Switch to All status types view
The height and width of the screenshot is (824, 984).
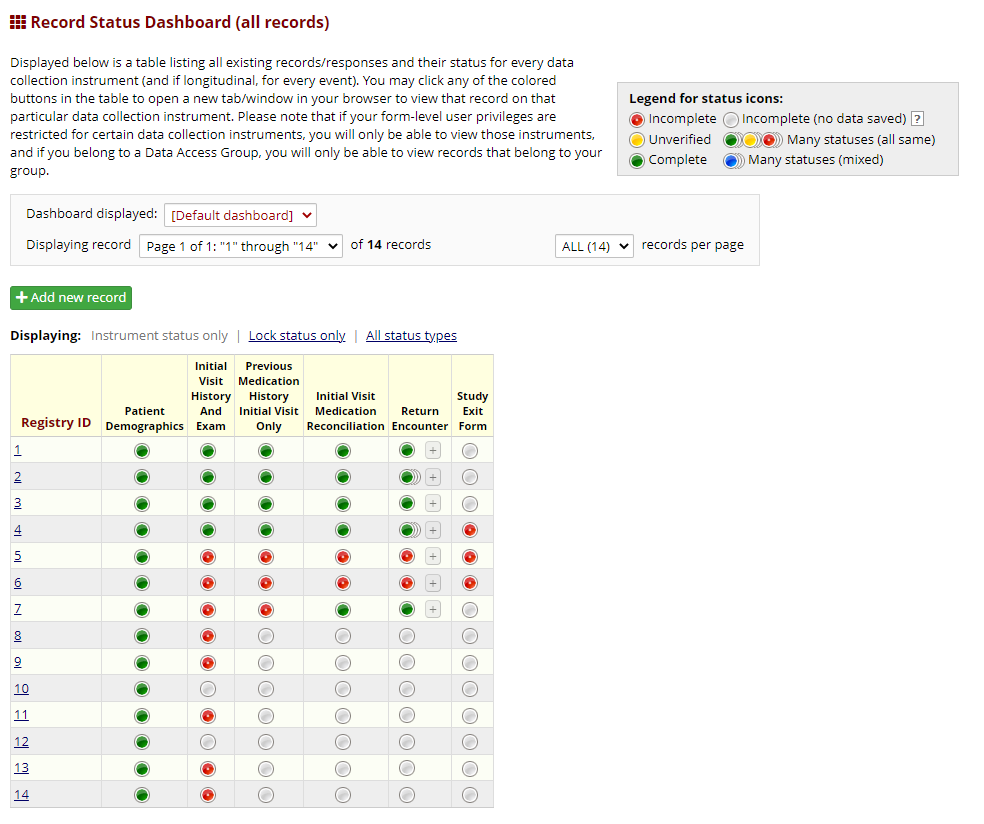[411, 336]
